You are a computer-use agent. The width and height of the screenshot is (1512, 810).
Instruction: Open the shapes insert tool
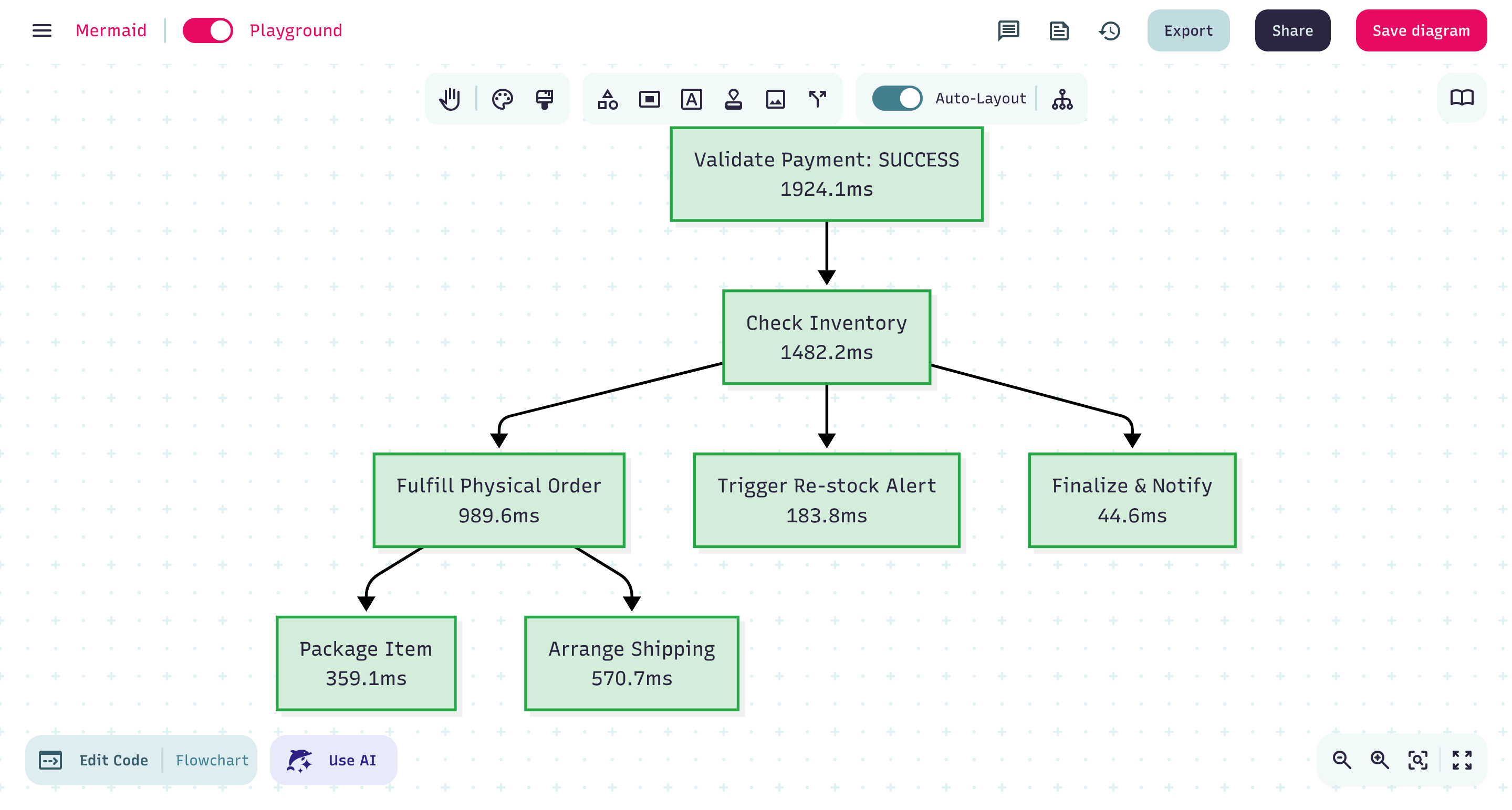coord(608,99)
